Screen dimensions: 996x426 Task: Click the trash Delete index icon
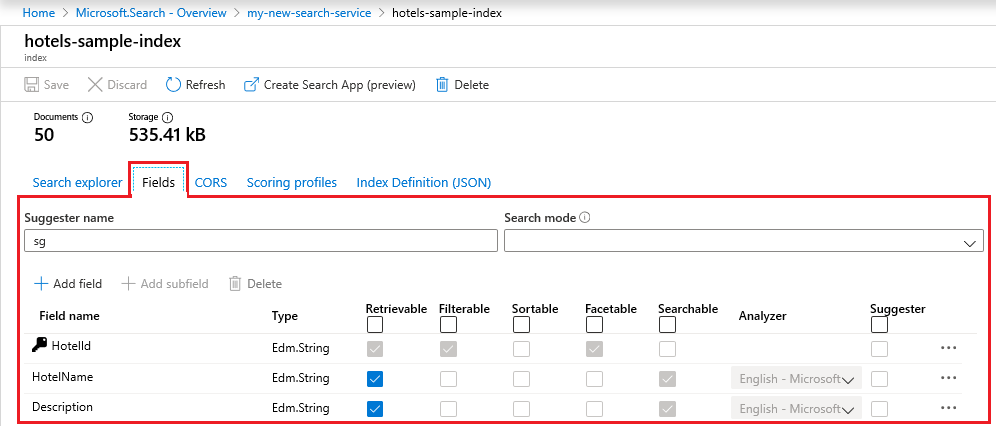coord(442,85)
